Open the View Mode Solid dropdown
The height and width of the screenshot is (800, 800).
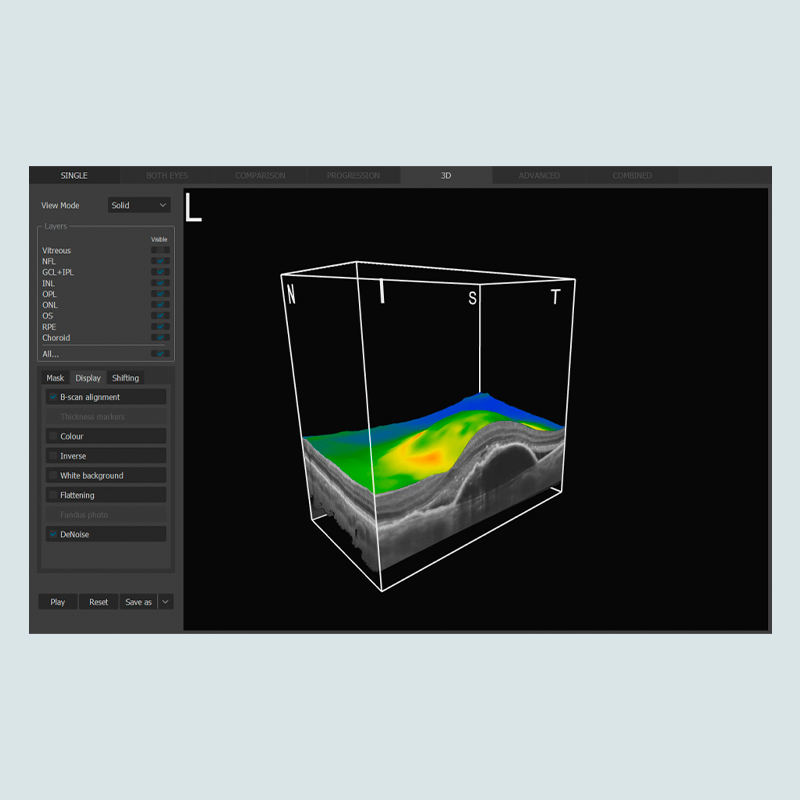coord(139,205)
